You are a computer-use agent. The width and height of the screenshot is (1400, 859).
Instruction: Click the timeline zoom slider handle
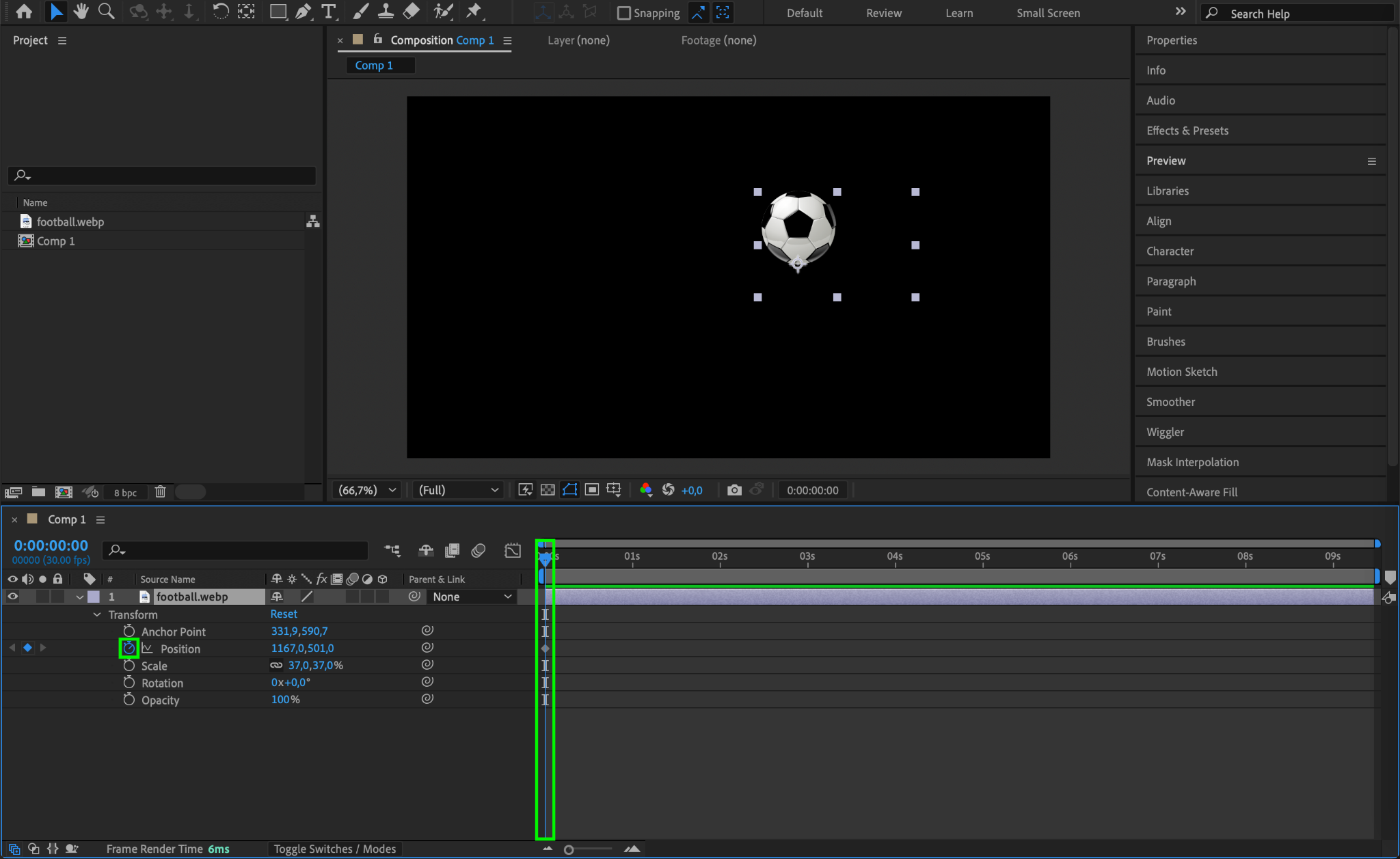pos(569,849)
